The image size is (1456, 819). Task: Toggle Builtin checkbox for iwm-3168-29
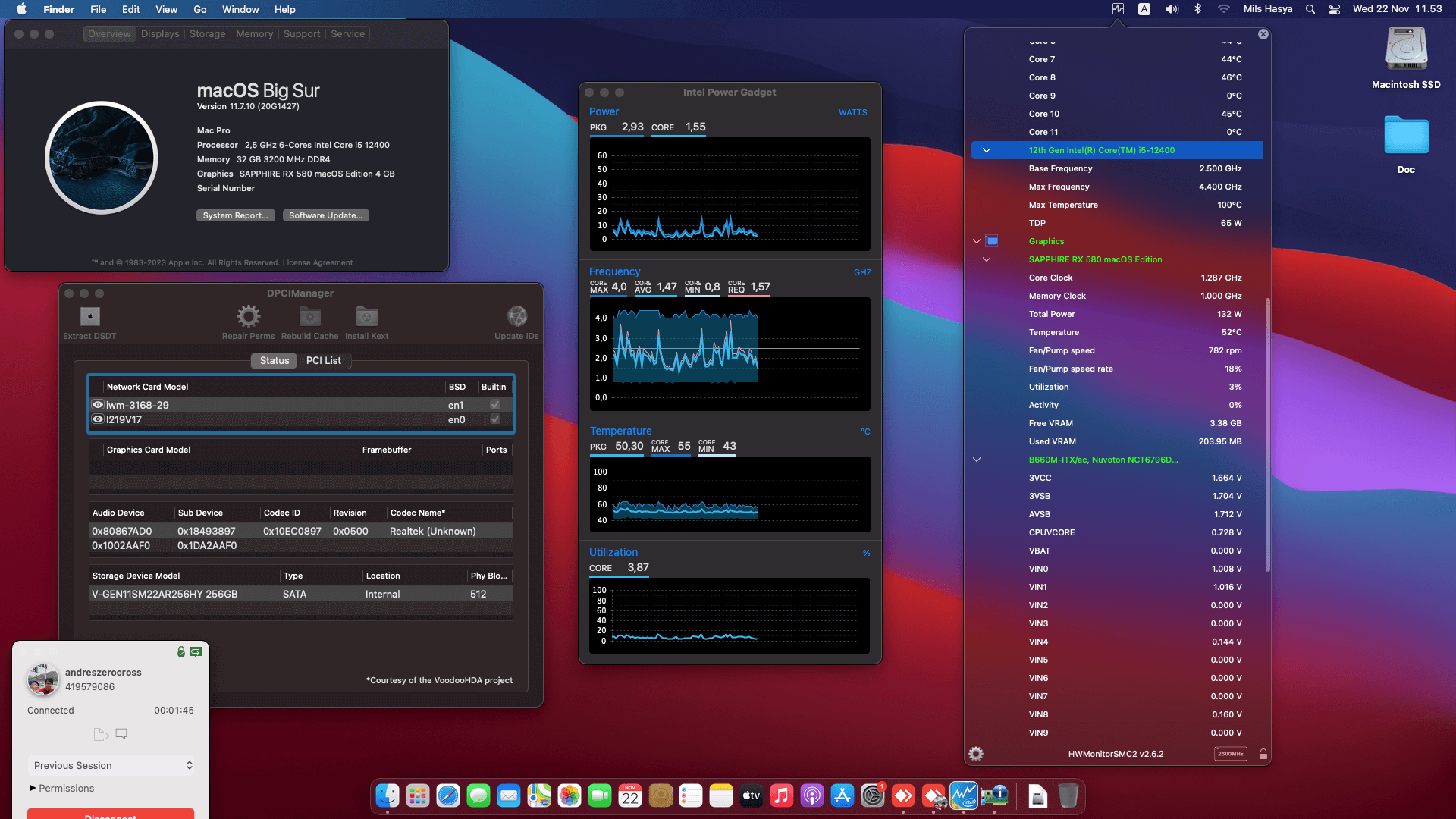coord(495,405)
